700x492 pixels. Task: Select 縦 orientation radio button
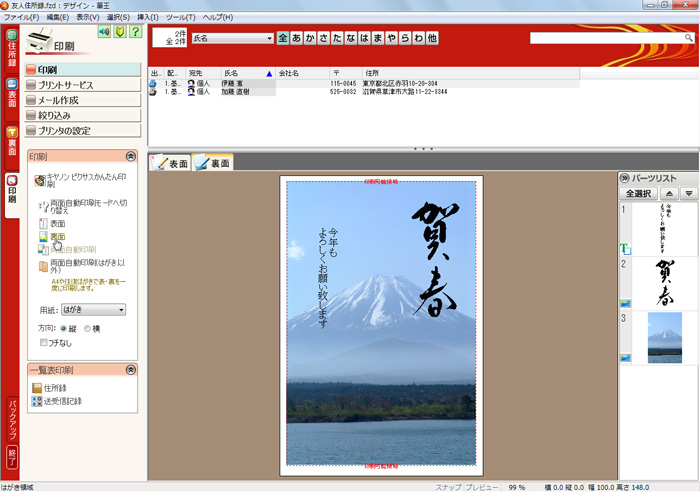[x=63, y=328]
